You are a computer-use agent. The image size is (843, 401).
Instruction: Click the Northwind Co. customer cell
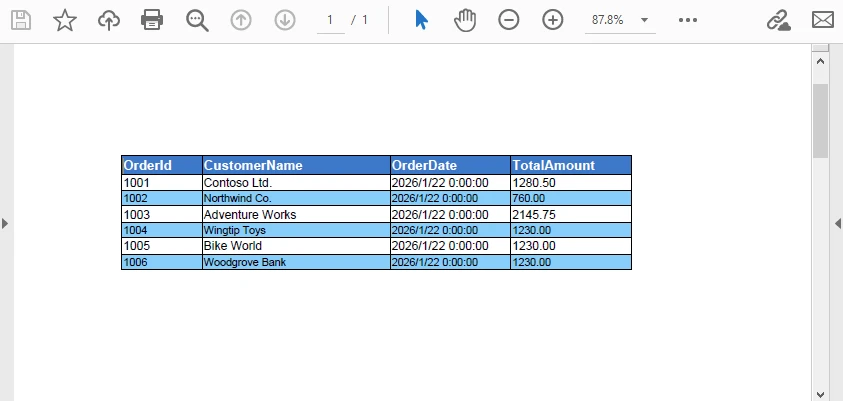pos(296,198)
